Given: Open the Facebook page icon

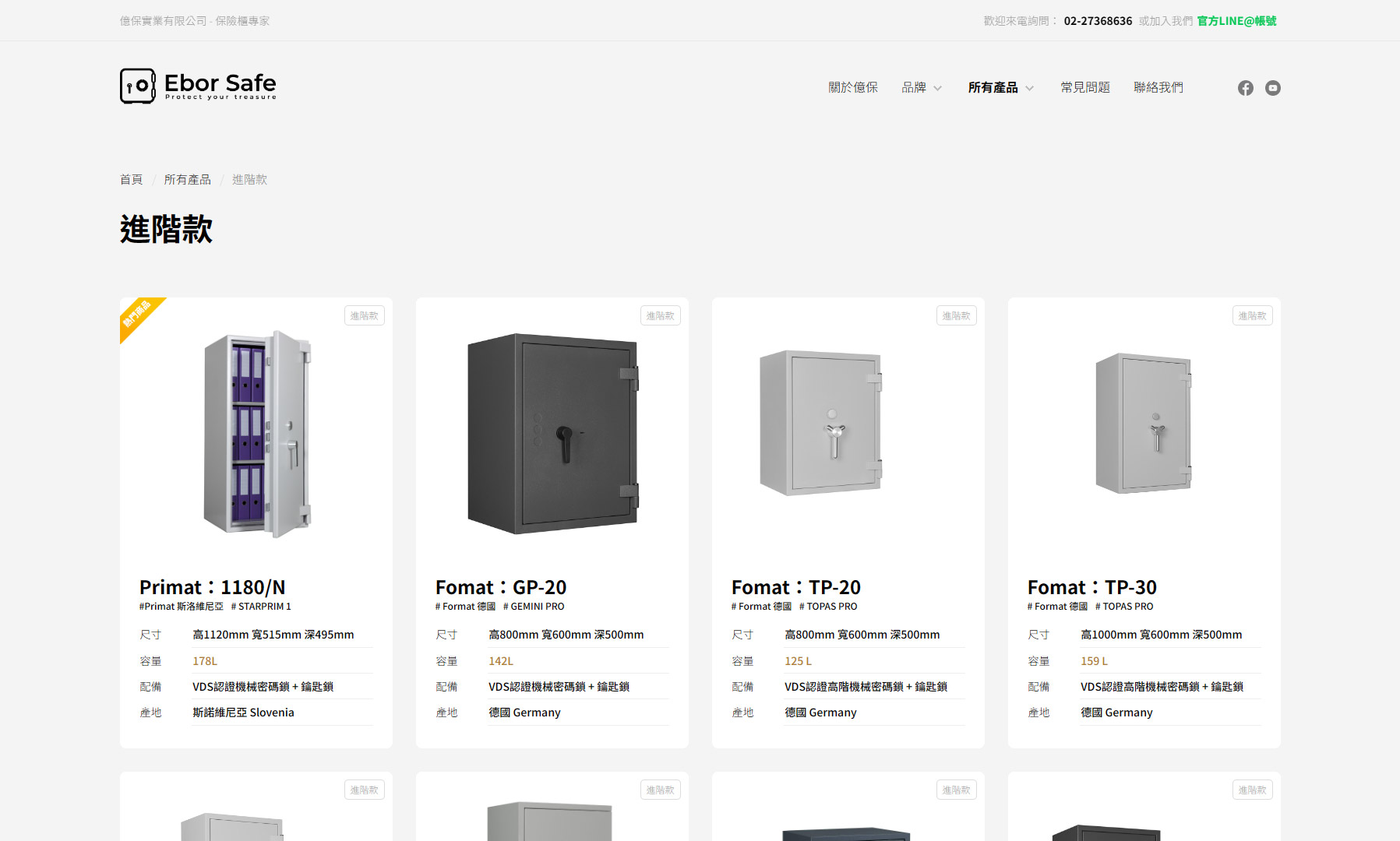Looking at the screenshot, I should tap(1245, 88).
